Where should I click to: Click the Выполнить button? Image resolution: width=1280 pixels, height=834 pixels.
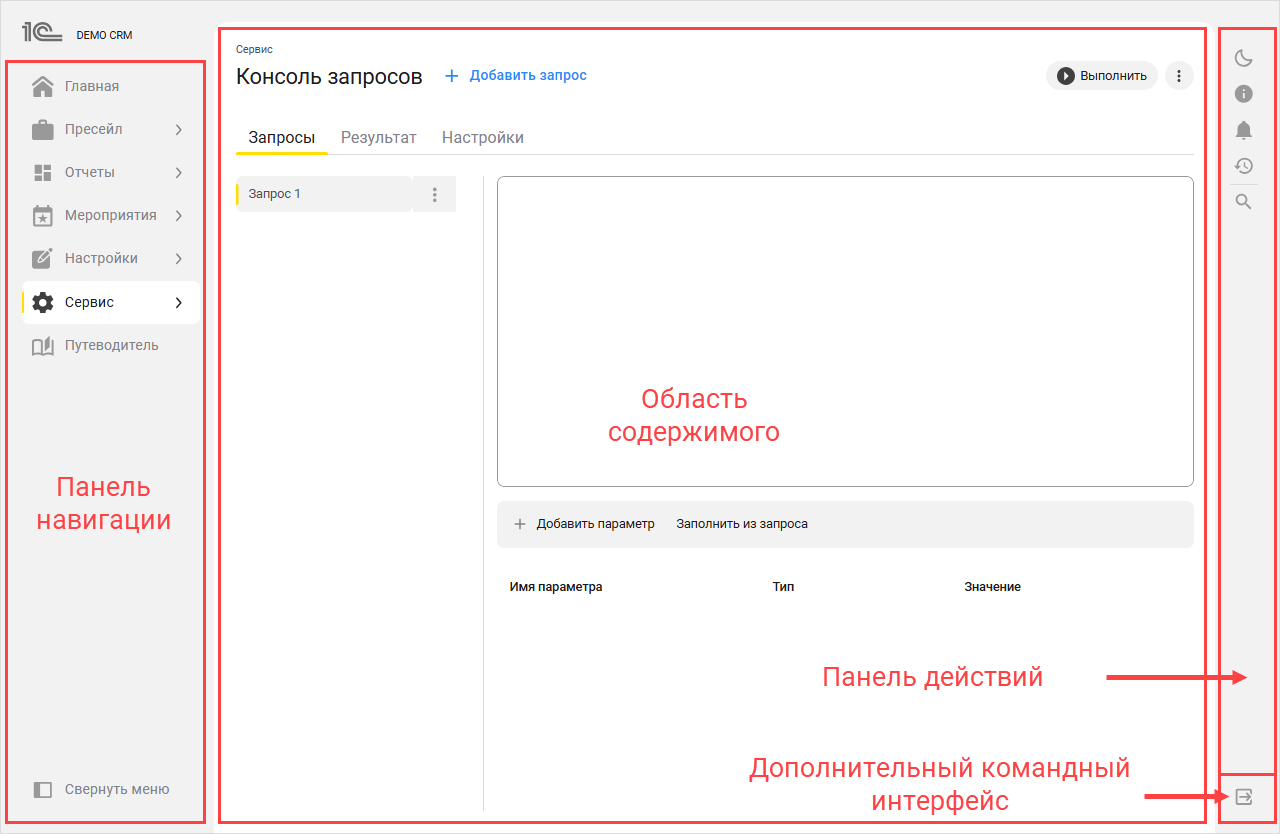(x=1102, y=75)
